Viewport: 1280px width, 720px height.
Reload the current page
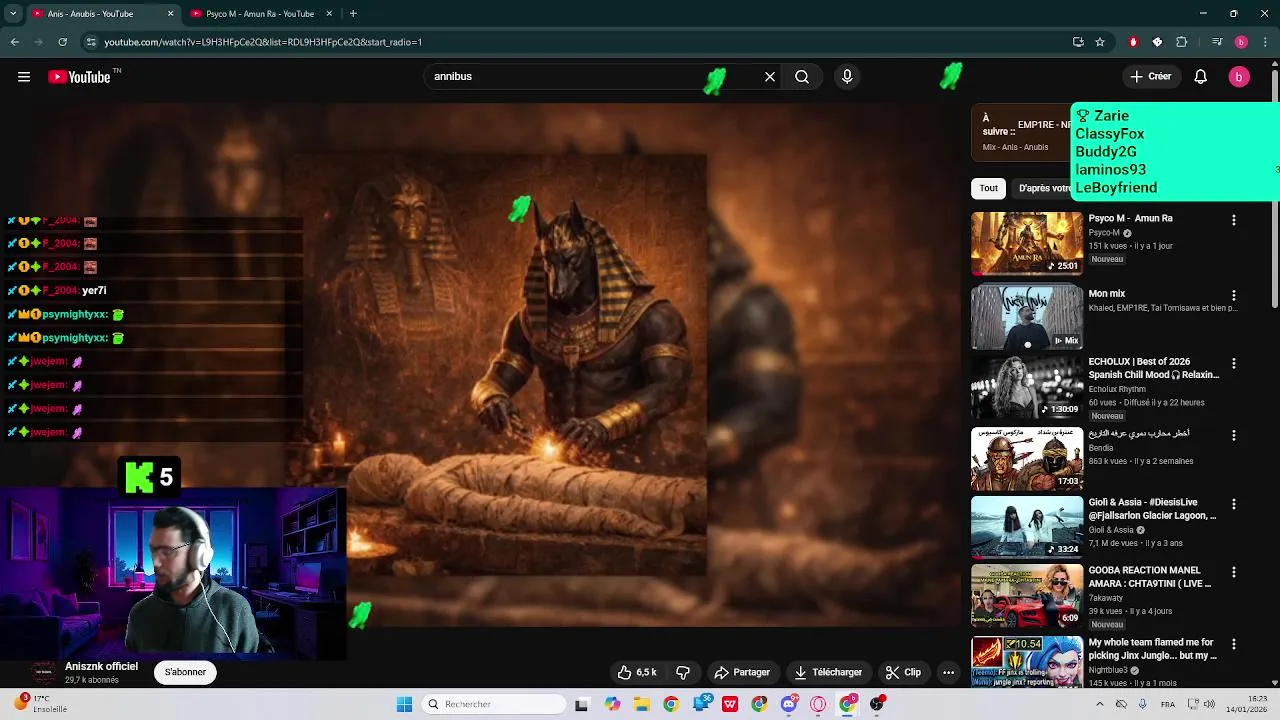(62, 42)
